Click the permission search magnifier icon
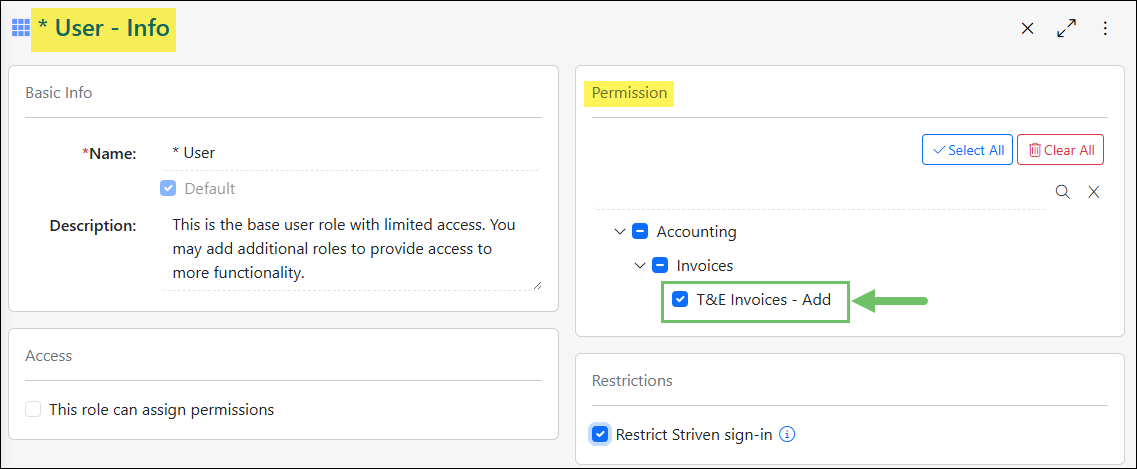1137x469 pixels. [x=1062, y=192]
